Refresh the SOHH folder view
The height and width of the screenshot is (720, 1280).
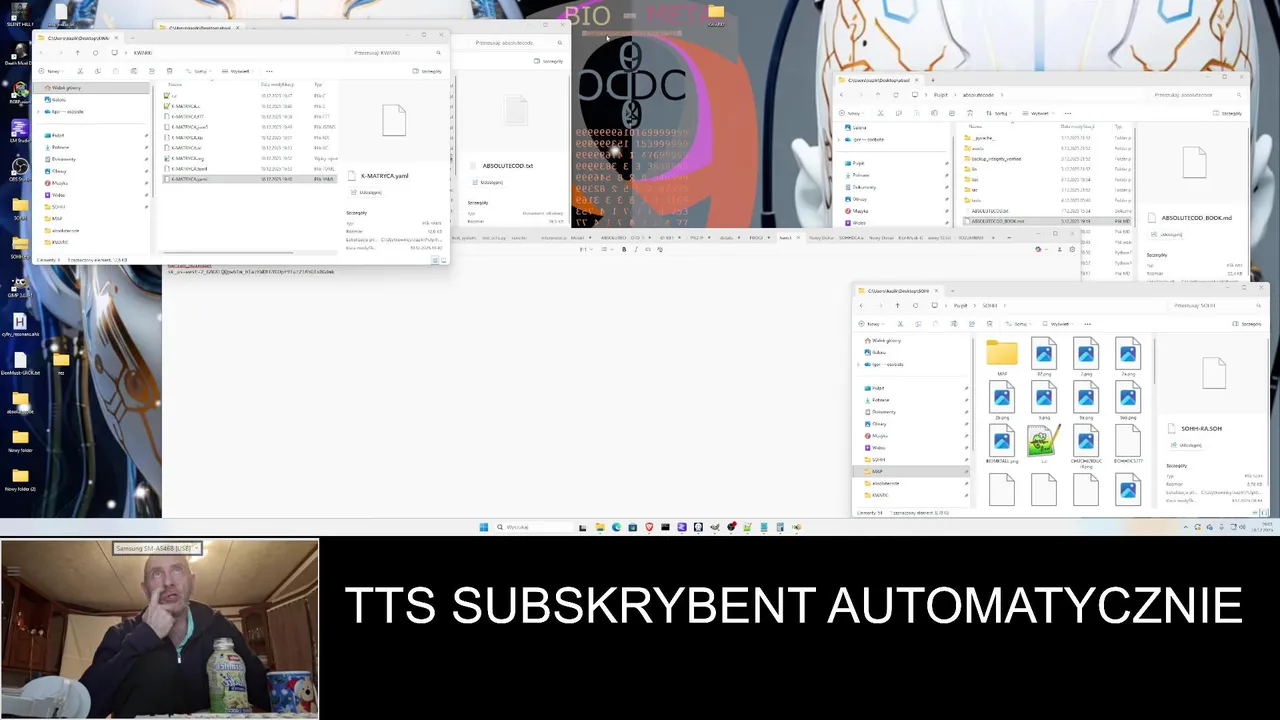tap(916, 305)
